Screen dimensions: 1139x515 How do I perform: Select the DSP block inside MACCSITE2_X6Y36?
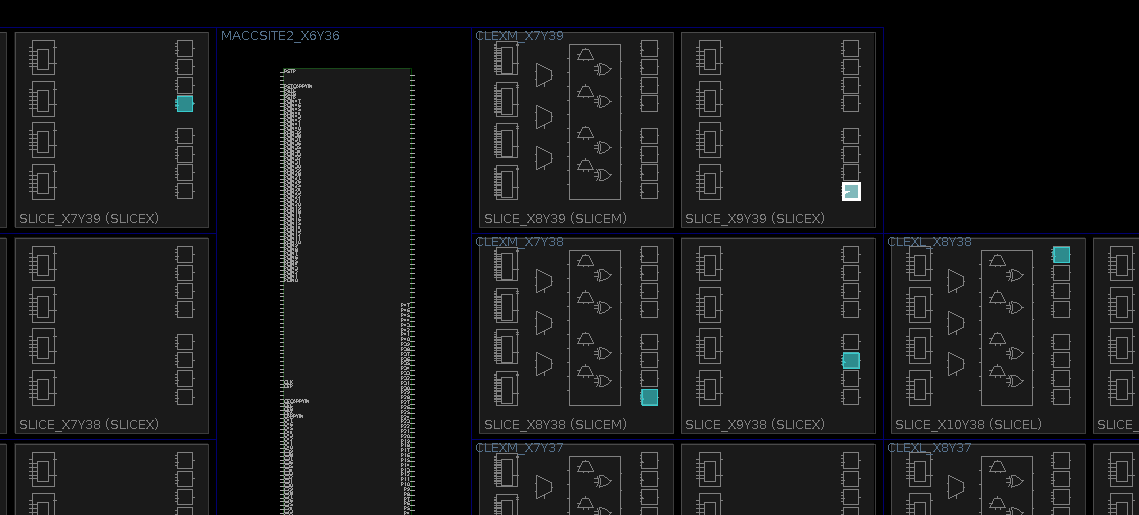345,290
